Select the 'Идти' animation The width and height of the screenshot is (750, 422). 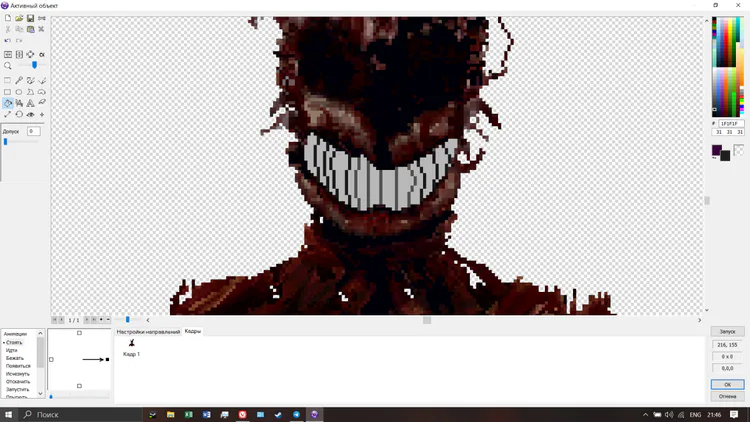[x=11, y=350]
